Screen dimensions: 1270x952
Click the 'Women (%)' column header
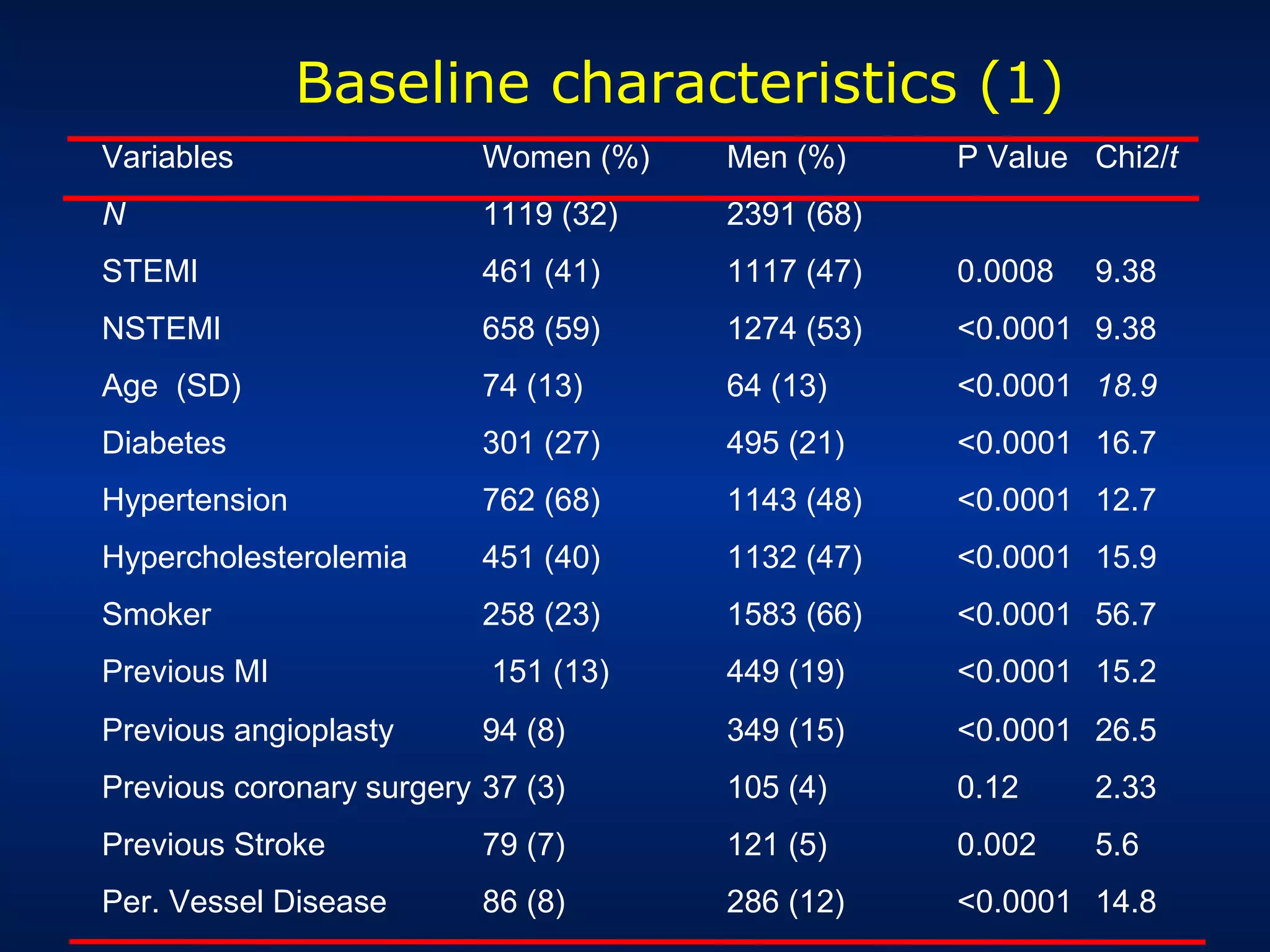tap(566, 157)
